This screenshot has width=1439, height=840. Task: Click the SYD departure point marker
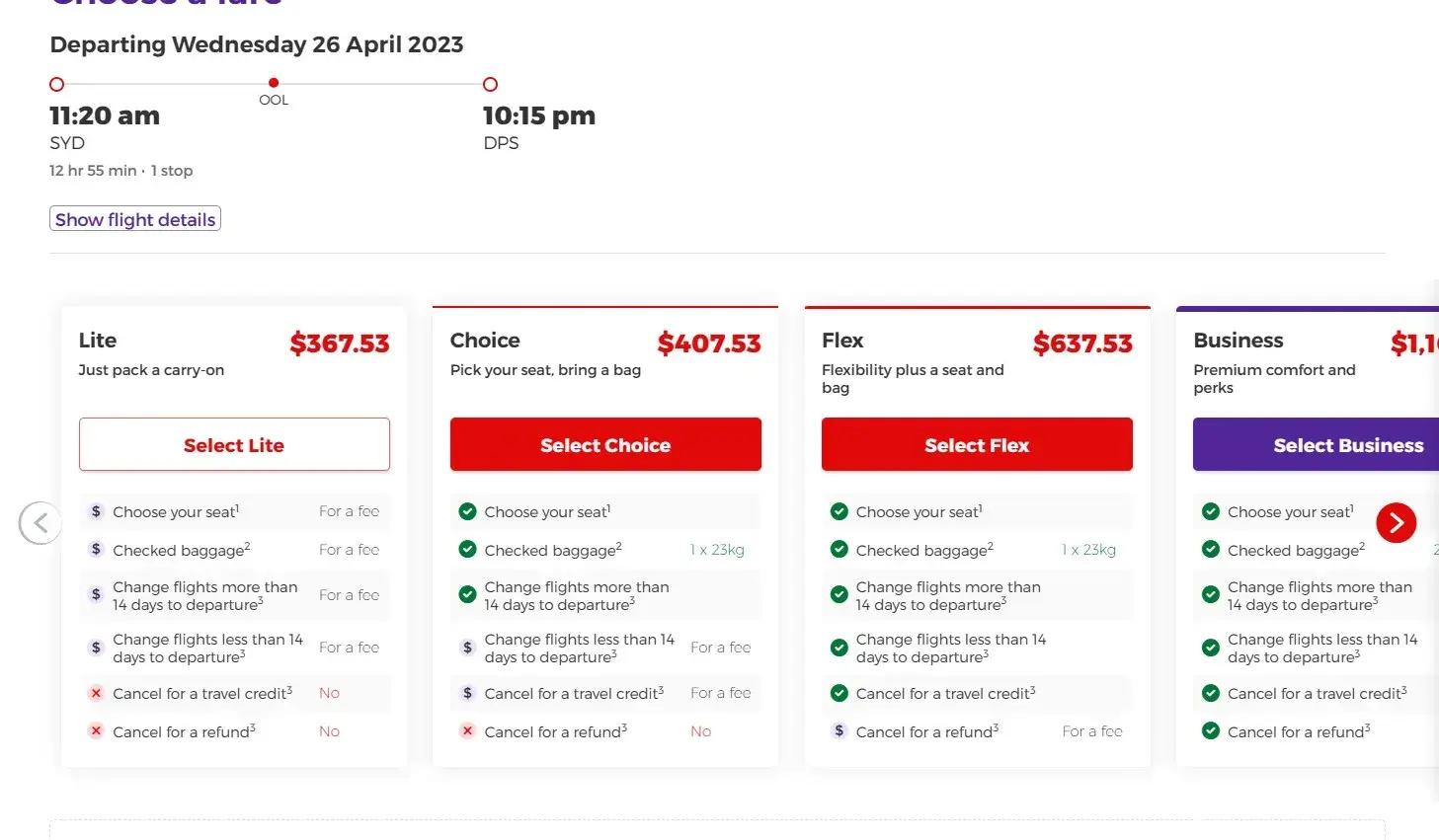point(57,85)
